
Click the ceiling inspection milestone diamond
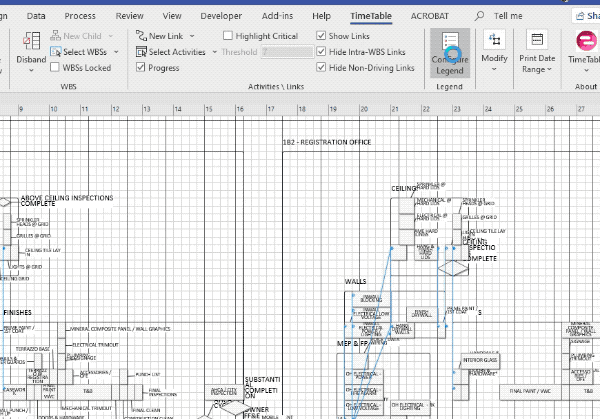453,268
